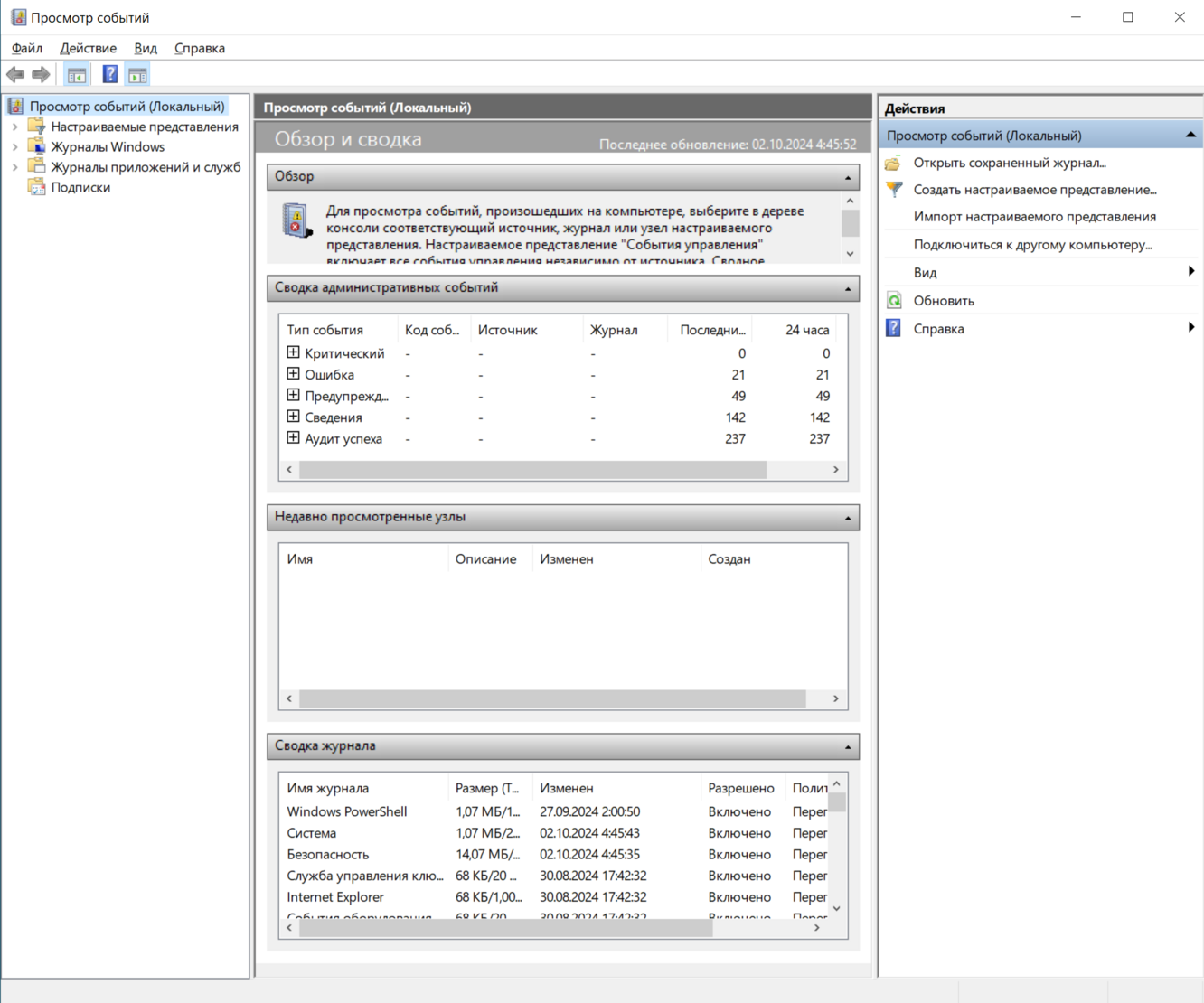Expand the Аудит успеха row
This screenshot has width=1204, height=1003.
coord(293,438)
